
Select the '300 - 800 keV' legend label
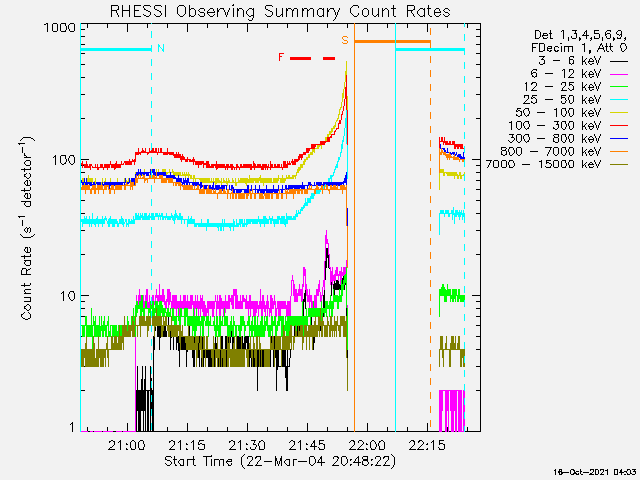(555, 139)
